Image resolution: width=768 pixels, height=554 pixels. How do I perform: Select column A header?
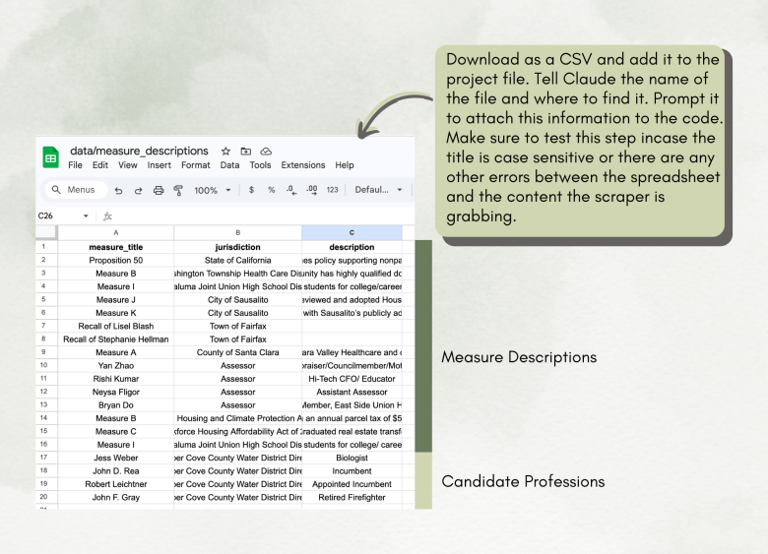point(116,233)
